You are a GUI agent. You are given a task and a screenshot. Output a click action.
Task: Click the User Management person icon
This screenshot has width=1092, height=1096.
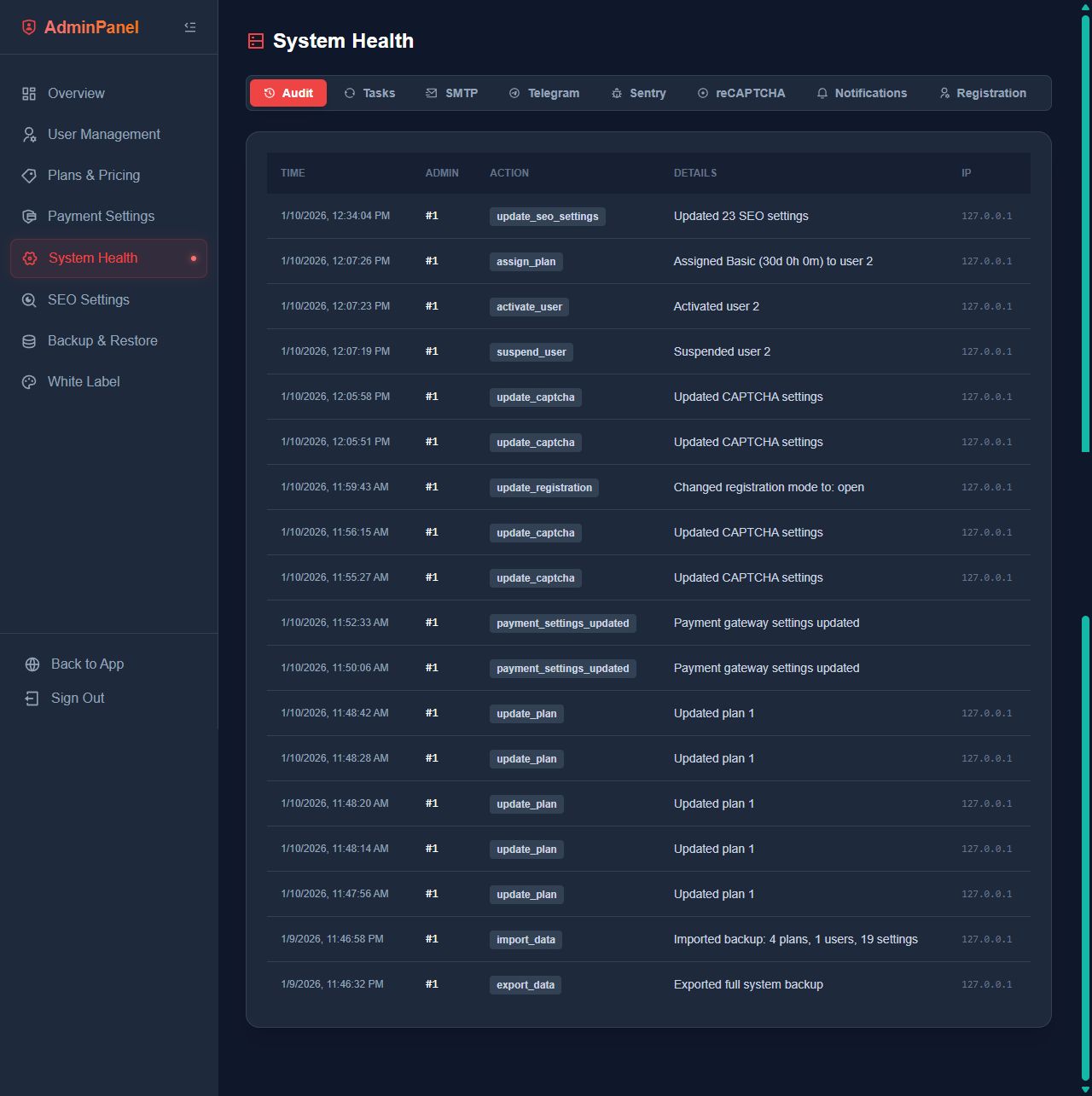click(29, 135)
